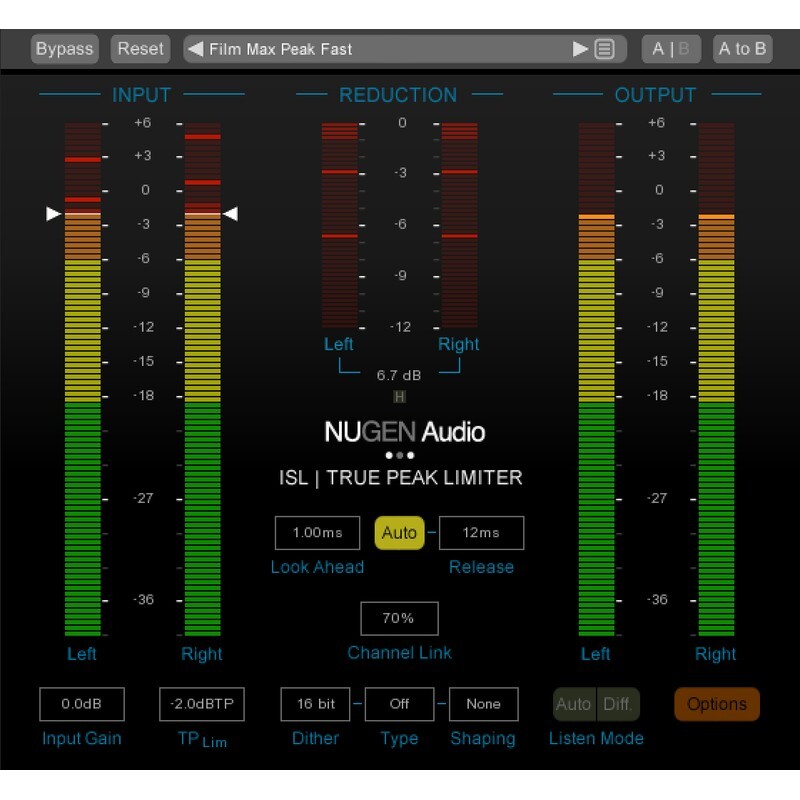This screenshot has height=800, width=800.
Task: Open the Options panel
Action: pos(717,704)
